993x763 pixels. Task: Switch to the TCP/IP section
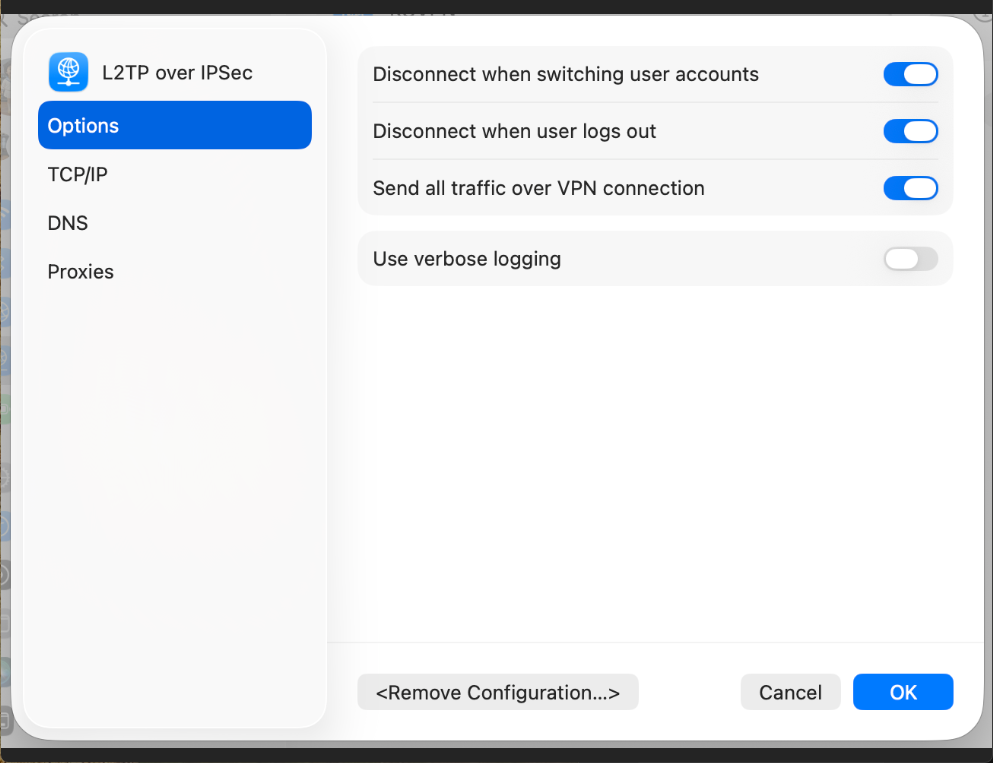(78, 174)
